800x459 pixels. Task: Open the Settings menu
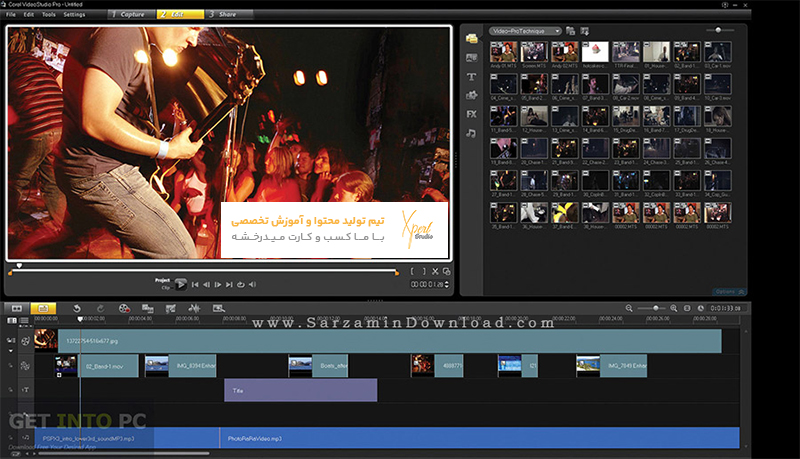[x=74, y=15]
